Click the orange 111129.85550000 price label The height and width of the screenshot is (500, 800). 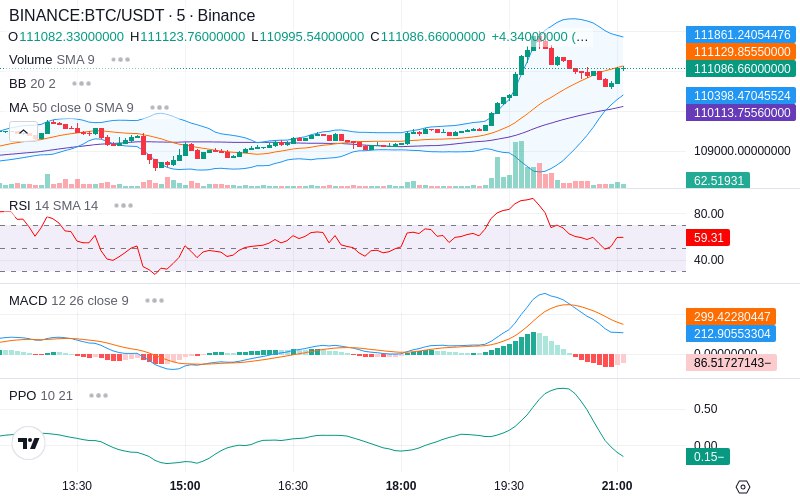click(741, 52)
